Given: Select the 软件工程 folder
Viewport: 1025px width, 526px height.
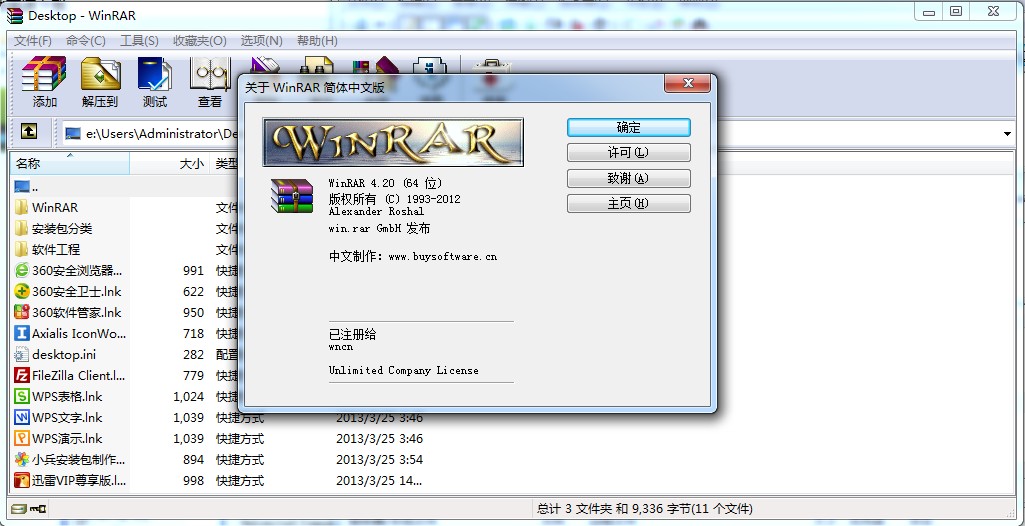Looking at the screenshot, I should point(56,249).
